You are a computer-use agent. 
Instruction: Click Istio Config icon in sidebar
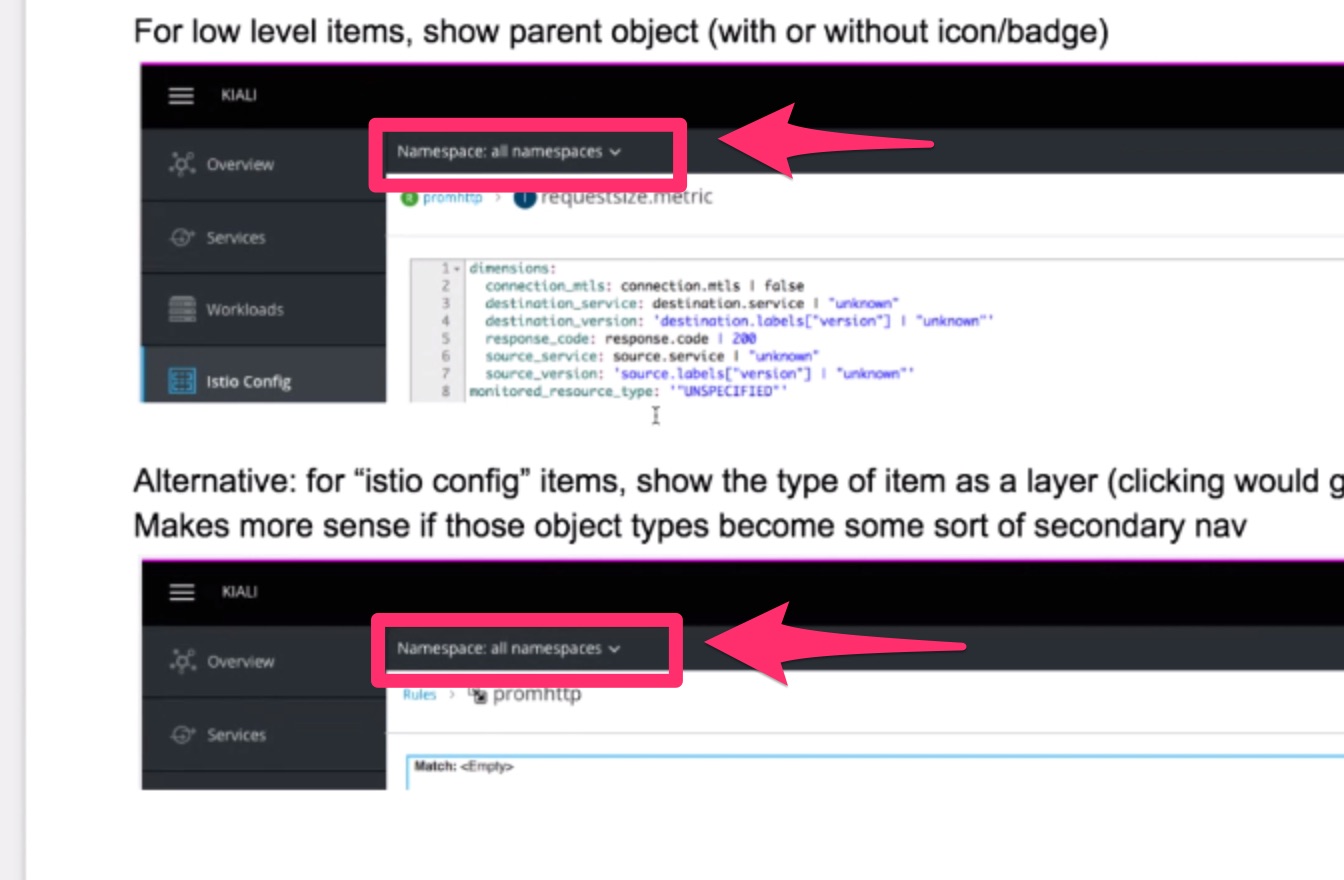[182, 381]
